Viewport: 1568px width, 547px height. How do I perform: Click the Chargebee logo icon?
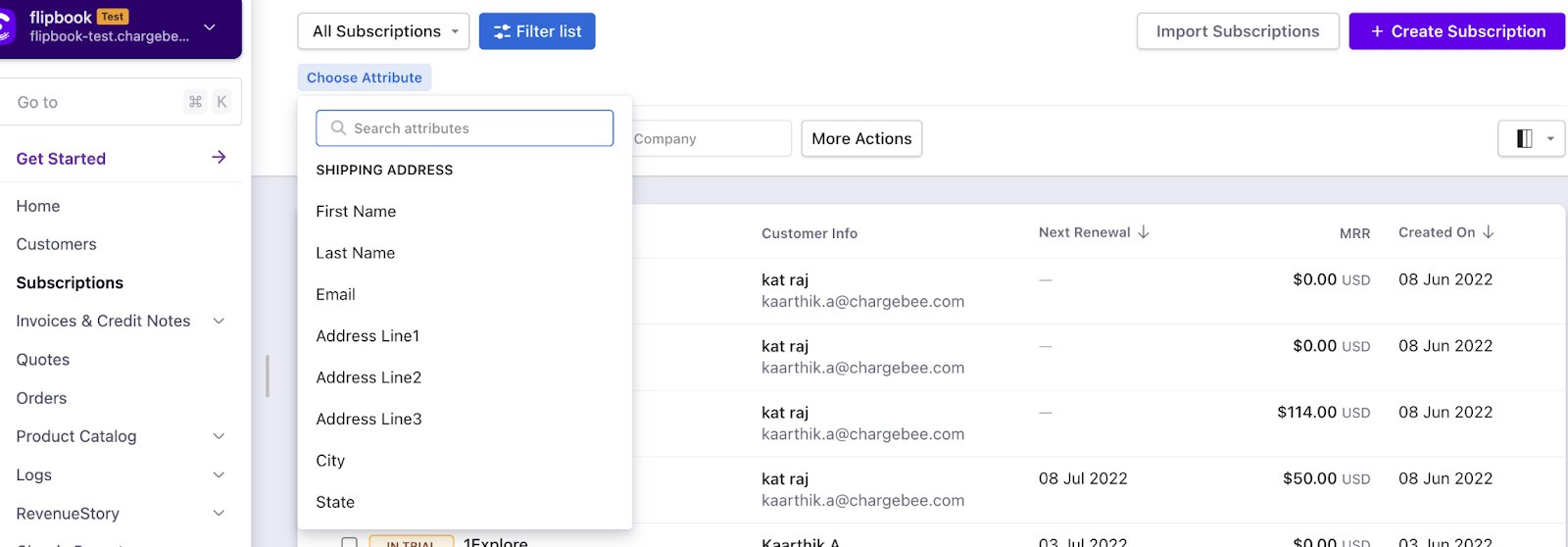(x=8, y=27)
